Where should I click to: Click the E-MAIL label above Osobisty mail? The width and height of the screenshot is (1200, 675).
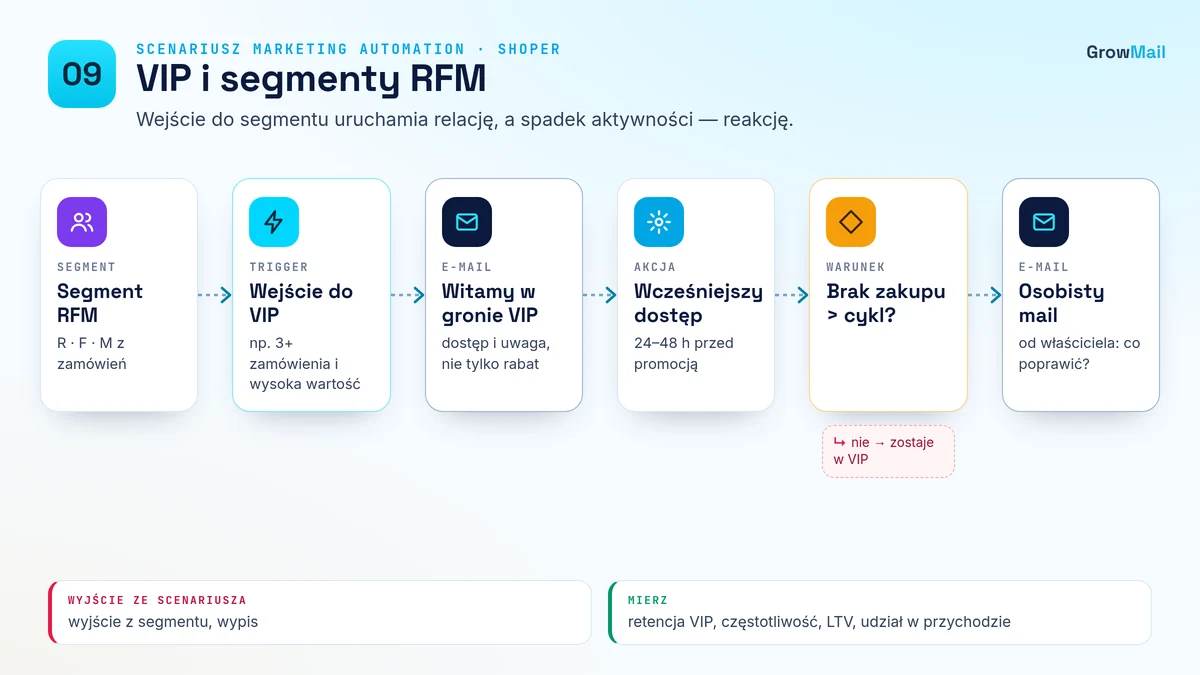pos(1044,267)
